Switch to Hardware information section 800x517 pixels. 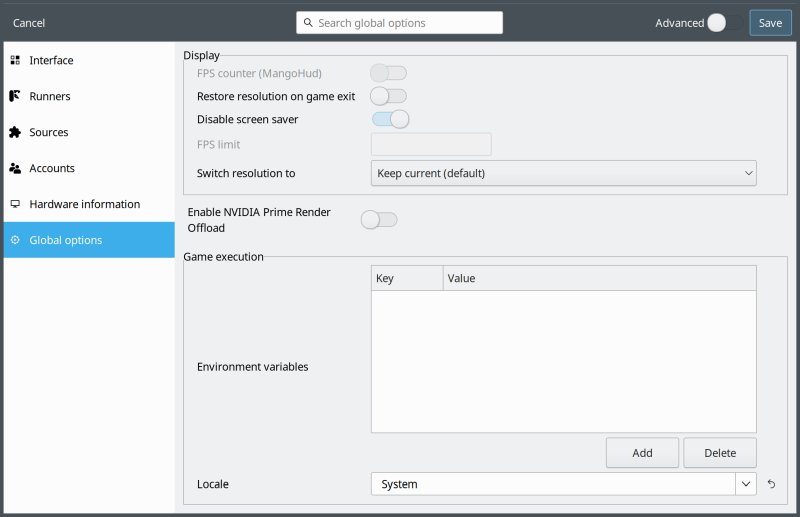84,205
